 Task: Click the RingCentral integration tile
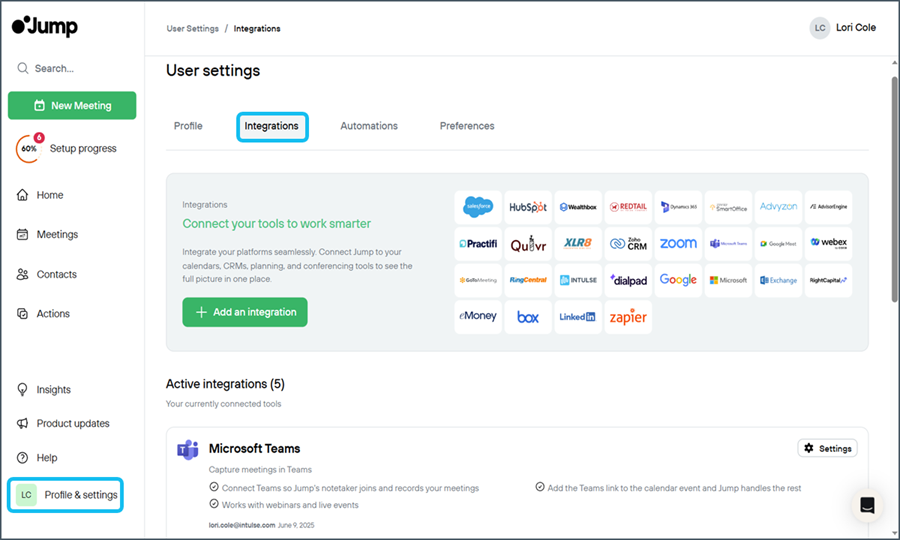point(528,281)
